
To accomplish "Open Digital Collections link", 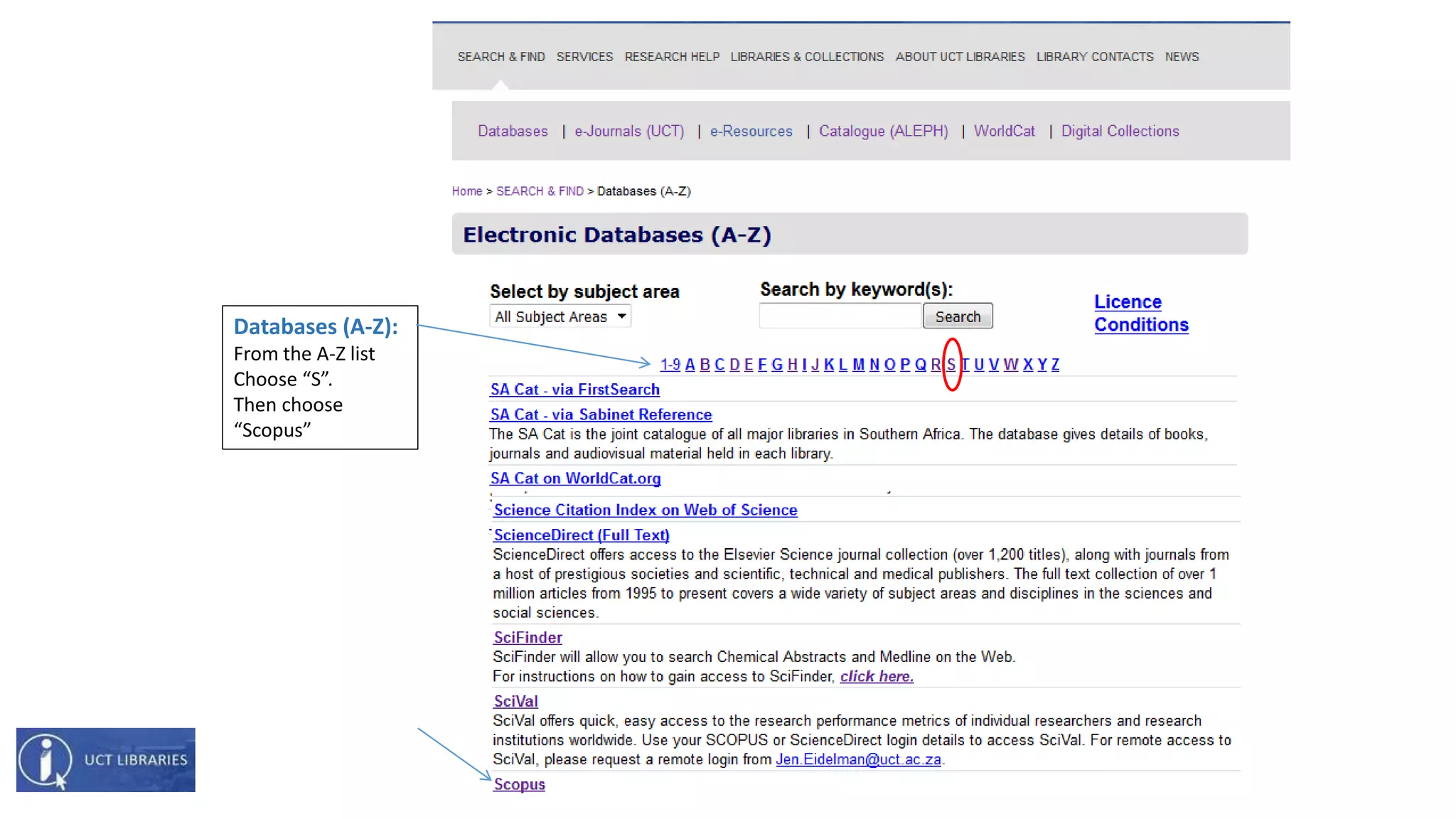I will click(1120, 131).
